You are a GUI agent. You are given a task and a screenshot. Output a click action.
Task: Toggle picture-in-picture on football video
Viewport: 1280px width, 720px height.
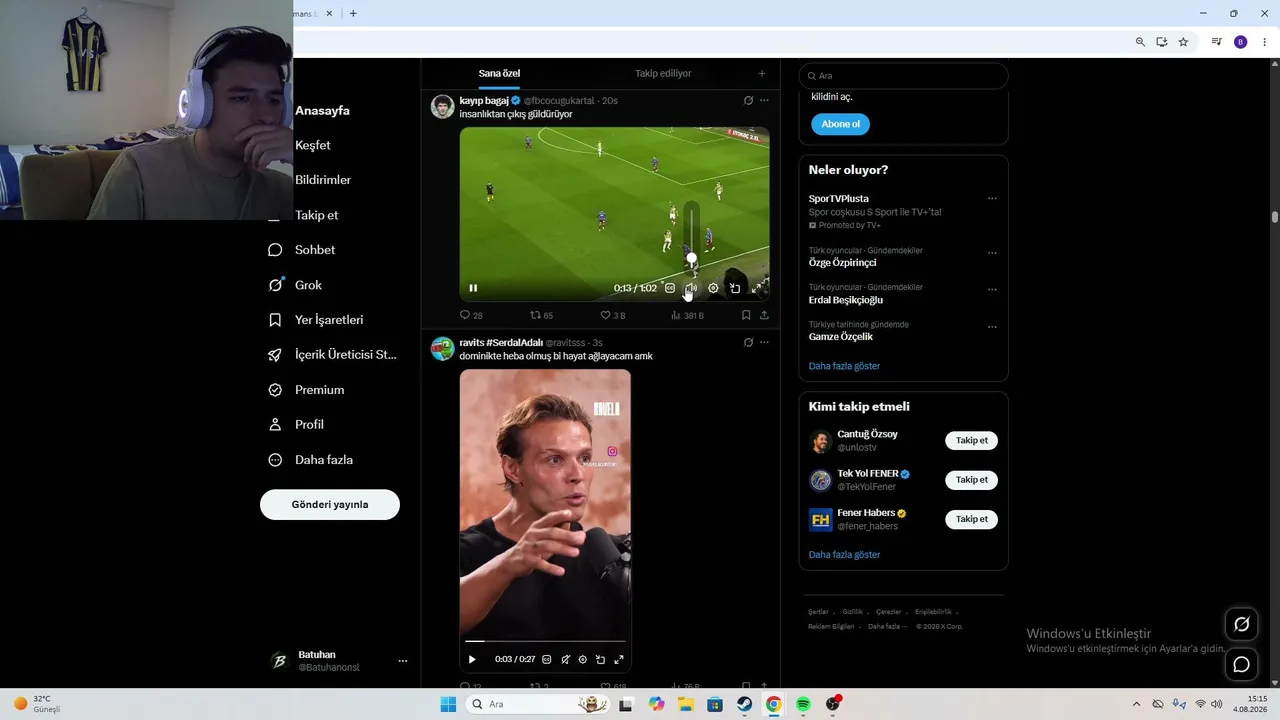[x=735, y=288]
